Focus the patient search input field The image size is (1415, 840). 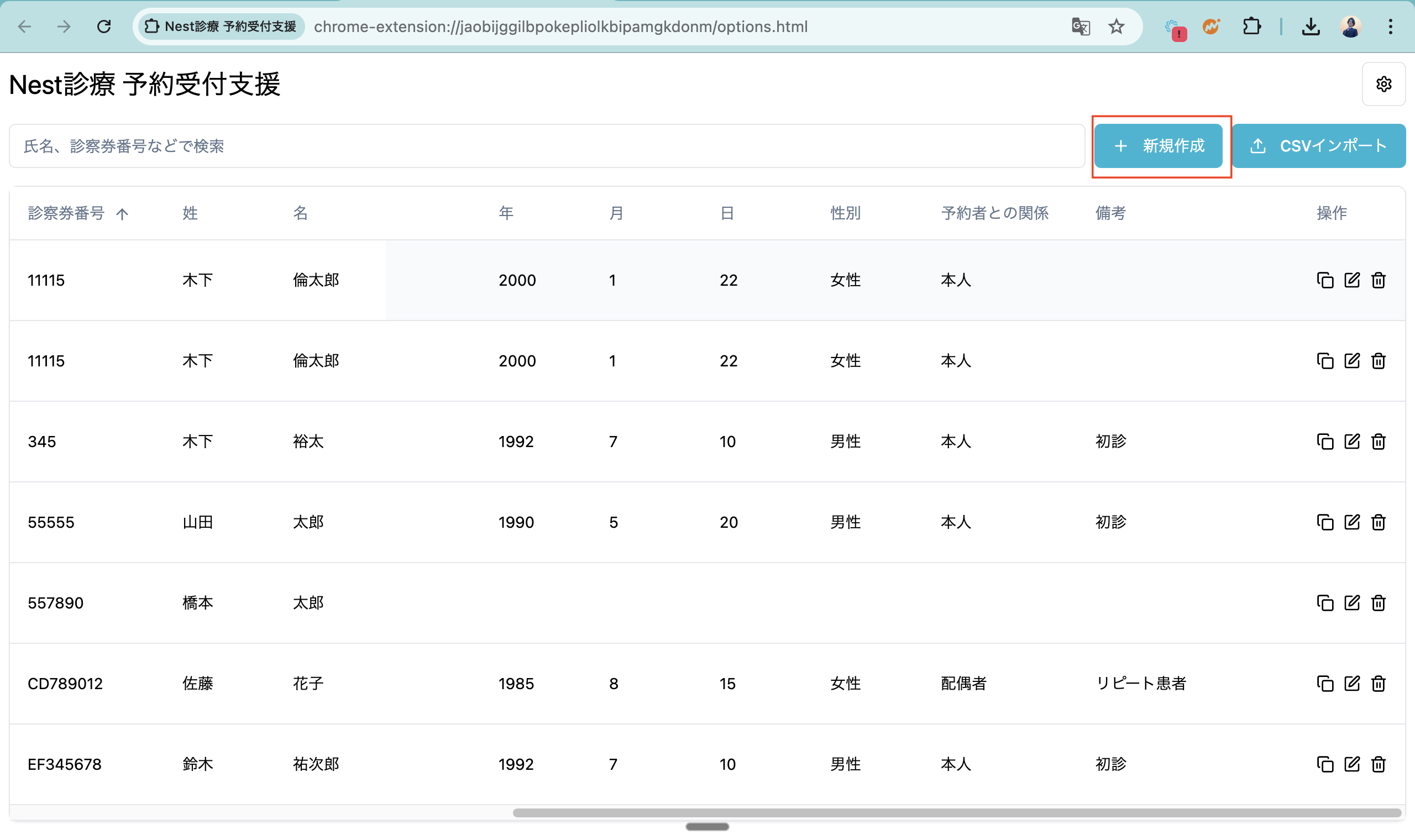pyautogui.click(x=546, y=146)
